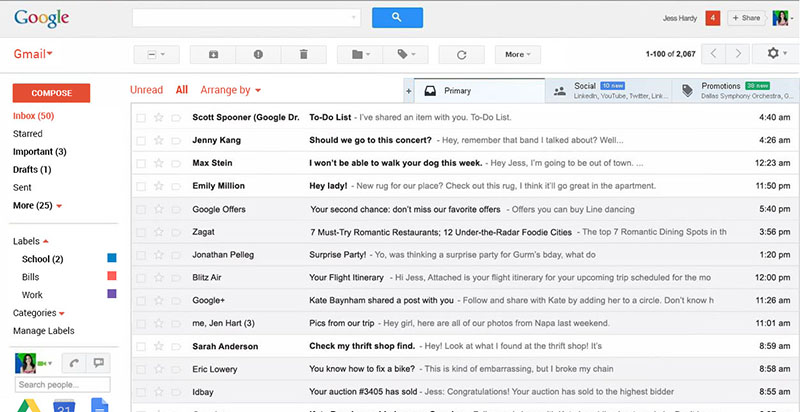Switch to the Primary tab
800x412 pixels.
click(480, 91)
